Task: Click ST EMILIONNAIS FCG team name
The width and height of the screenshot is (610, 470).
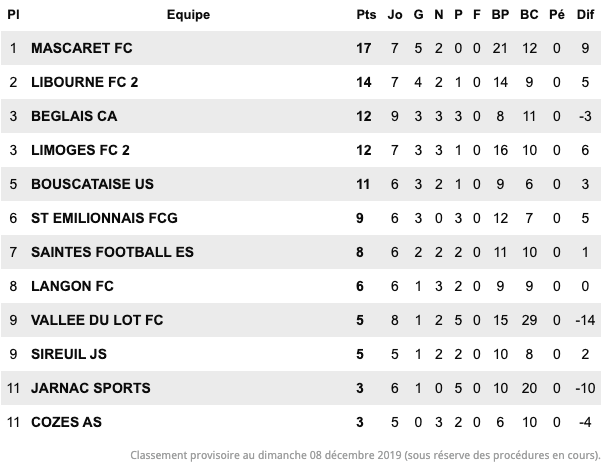Action: click(104, 218)
